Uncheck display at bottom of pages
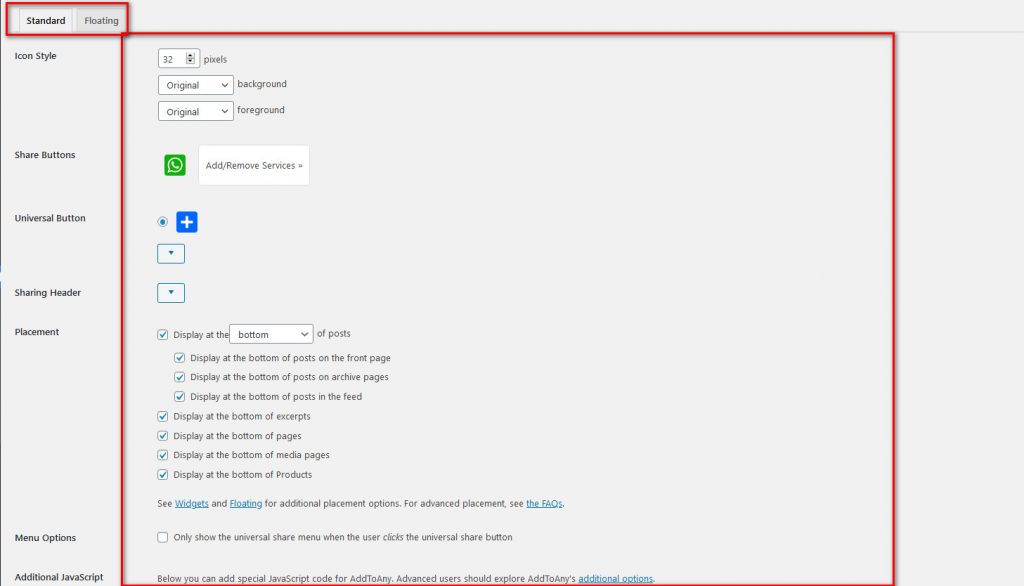This screenshot has width=1024, height=586. pos(163,436)
